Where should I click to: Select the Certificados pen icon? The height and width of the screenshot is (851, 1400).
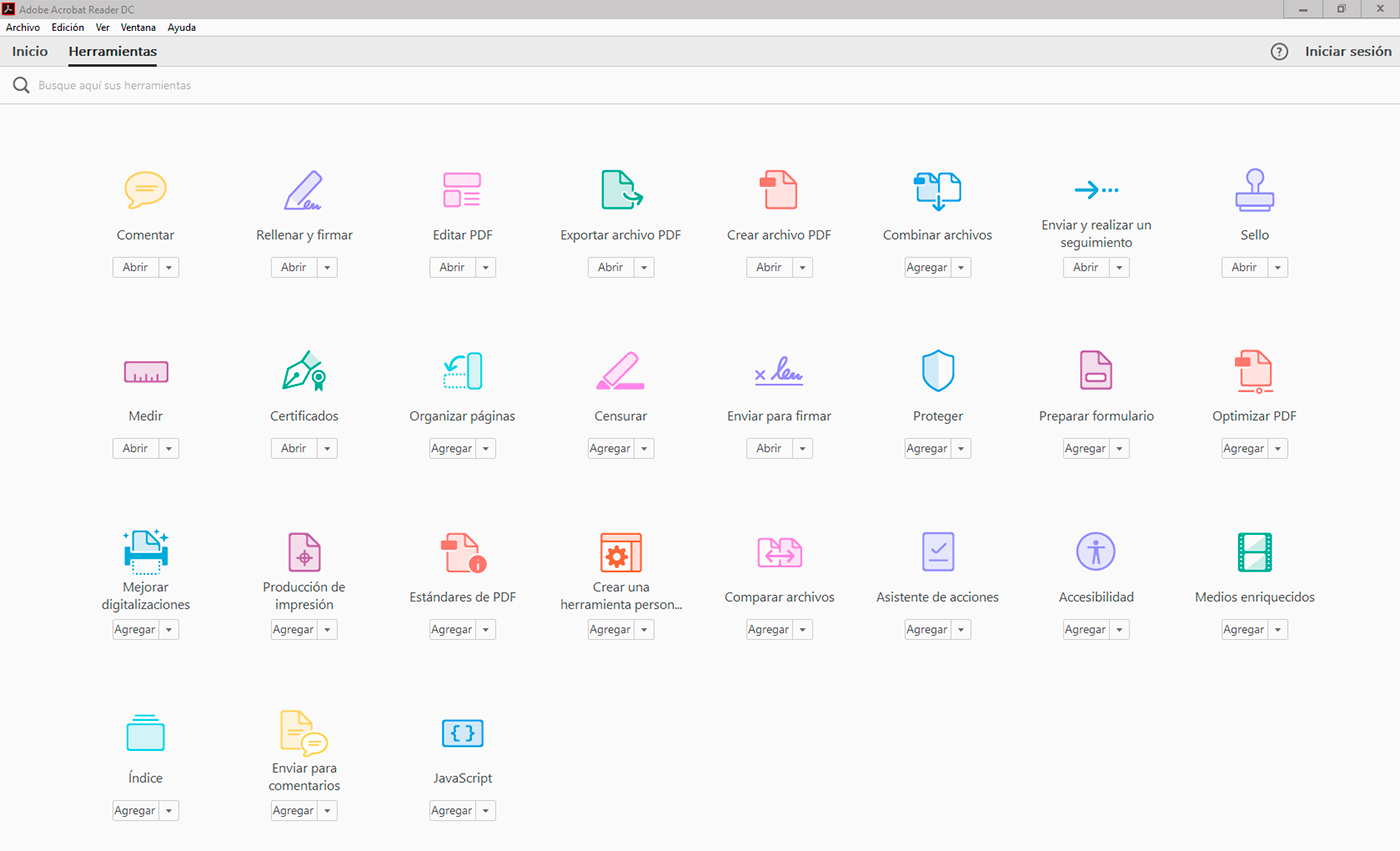pyautogui.click(x=304, y=370)
